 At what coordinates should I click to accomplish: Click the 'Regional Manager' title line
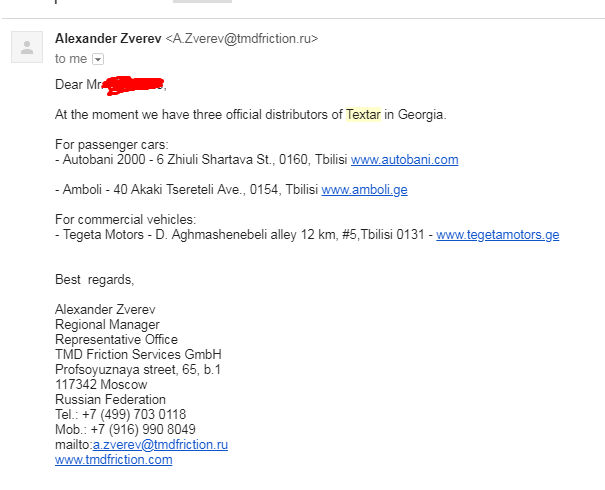pyautogui.click(x=107, y=325)
